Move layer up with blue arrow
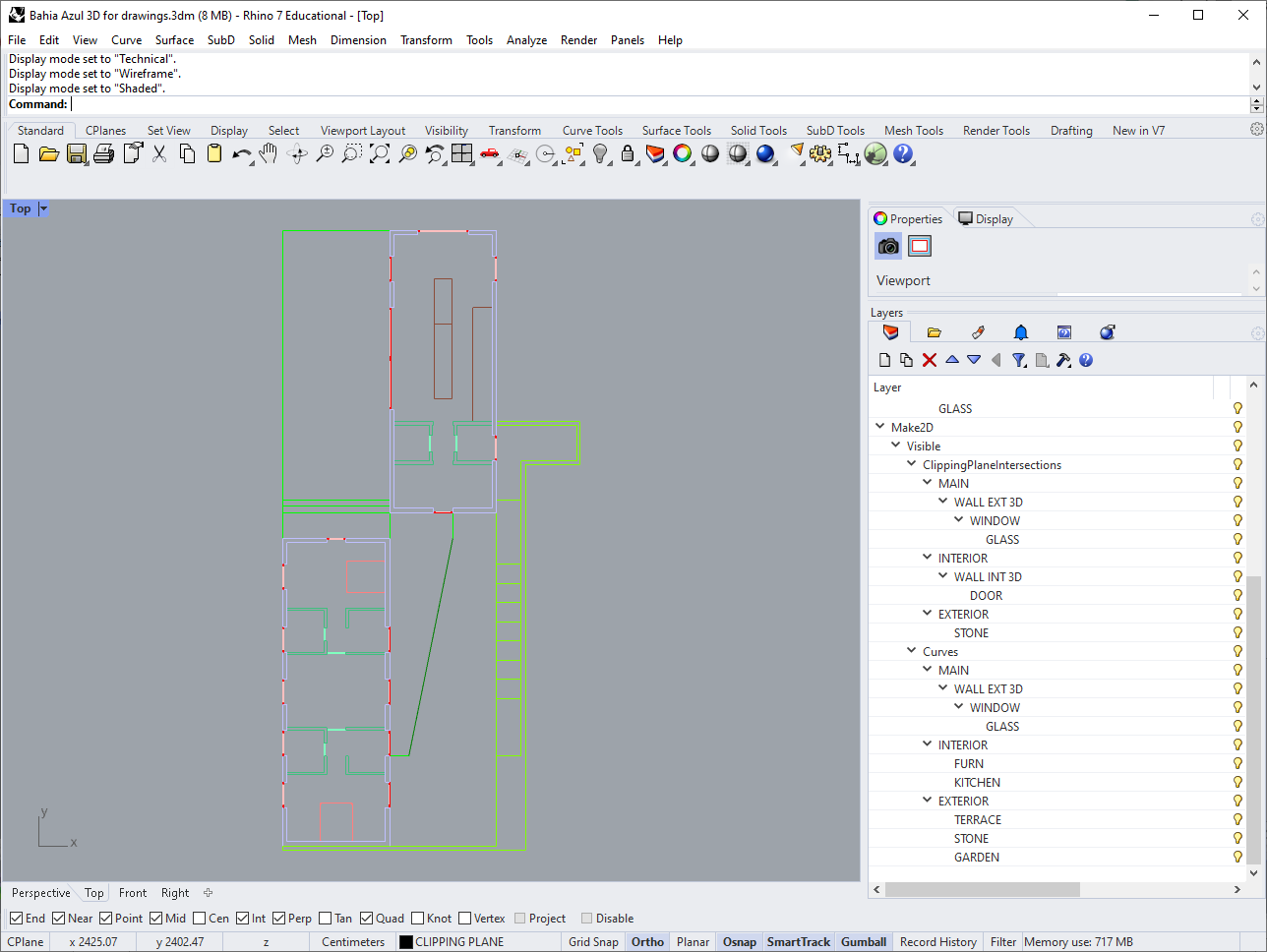This screenshot has width=1267, height=952. (952, 360)
